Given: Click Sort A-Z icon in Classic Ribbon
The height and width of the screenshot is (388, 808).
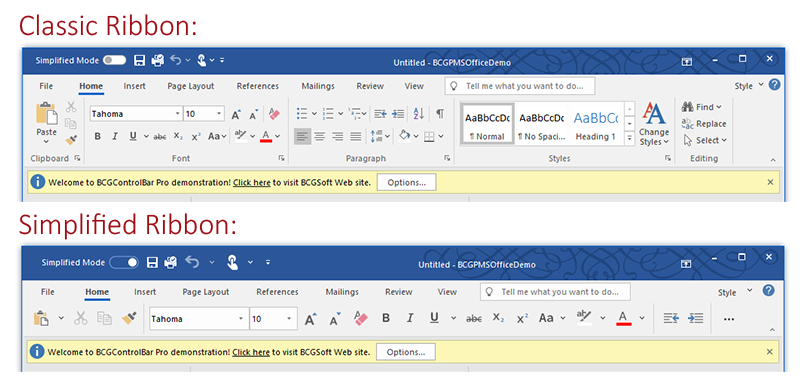Looking at the screenshot, I should 418,114.
